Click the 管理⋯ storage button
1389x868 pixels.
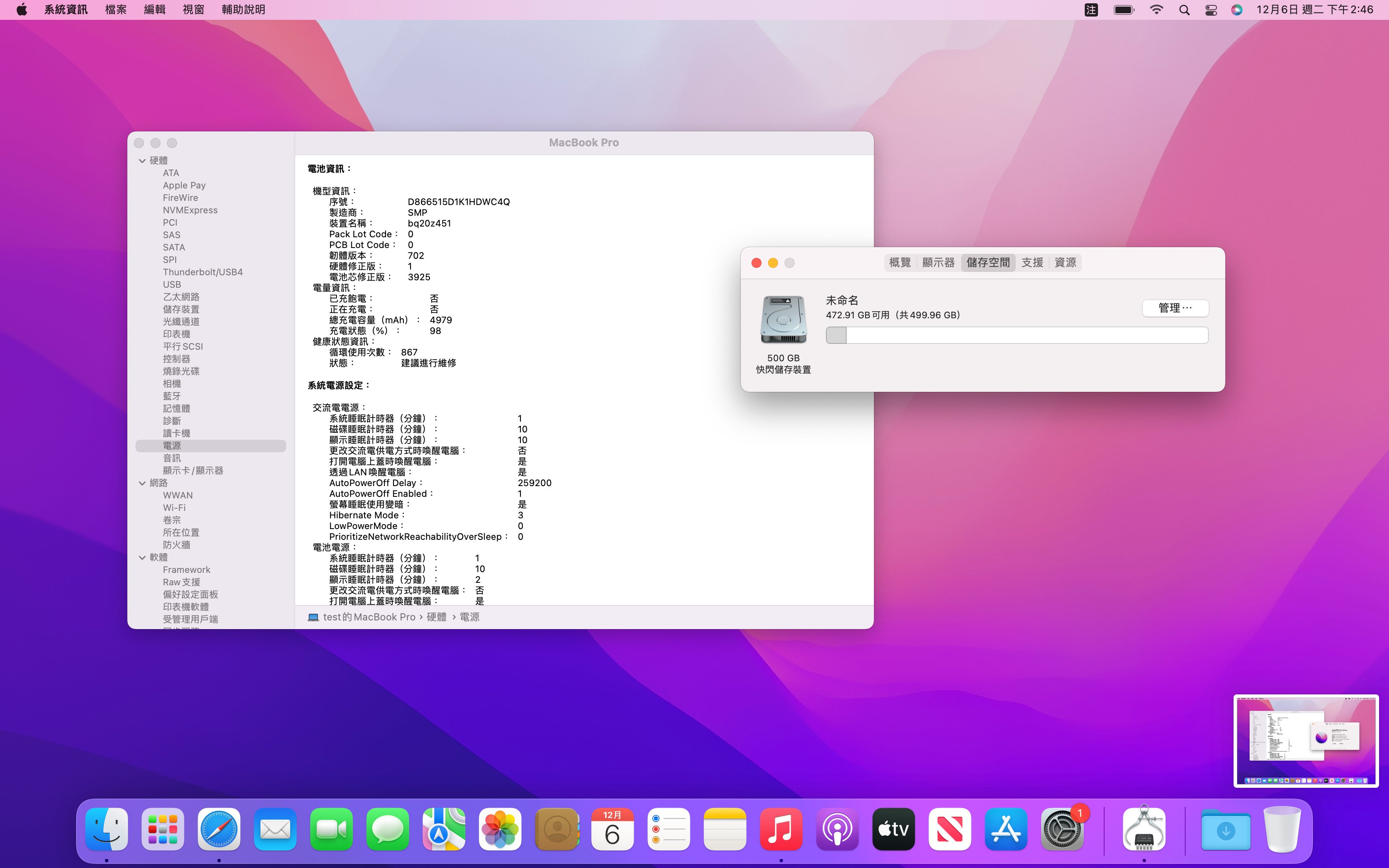pyautogui.click(x=1175, y=308)
